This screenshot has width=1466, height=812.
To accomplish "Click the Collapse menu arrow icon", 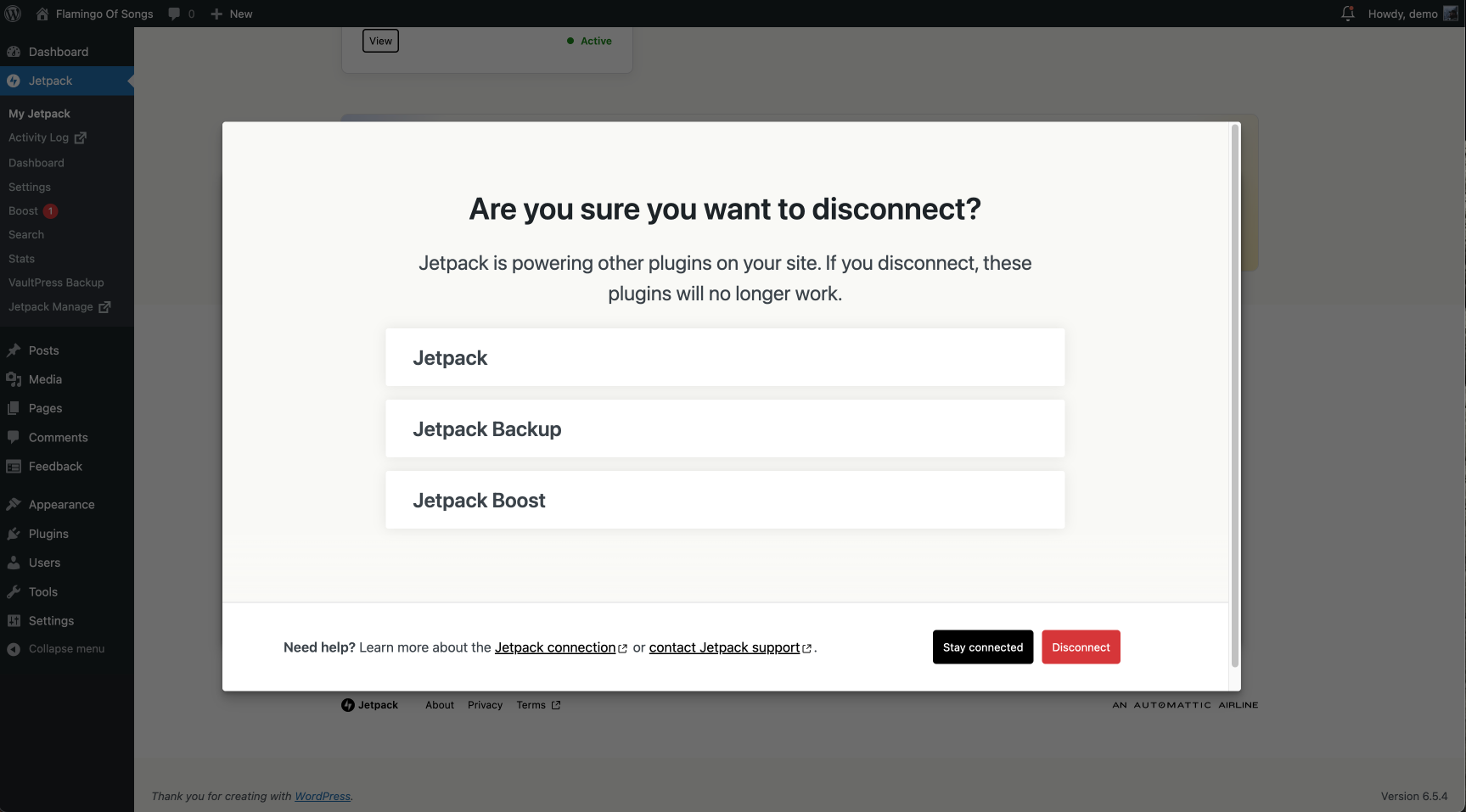I will 14,649.
